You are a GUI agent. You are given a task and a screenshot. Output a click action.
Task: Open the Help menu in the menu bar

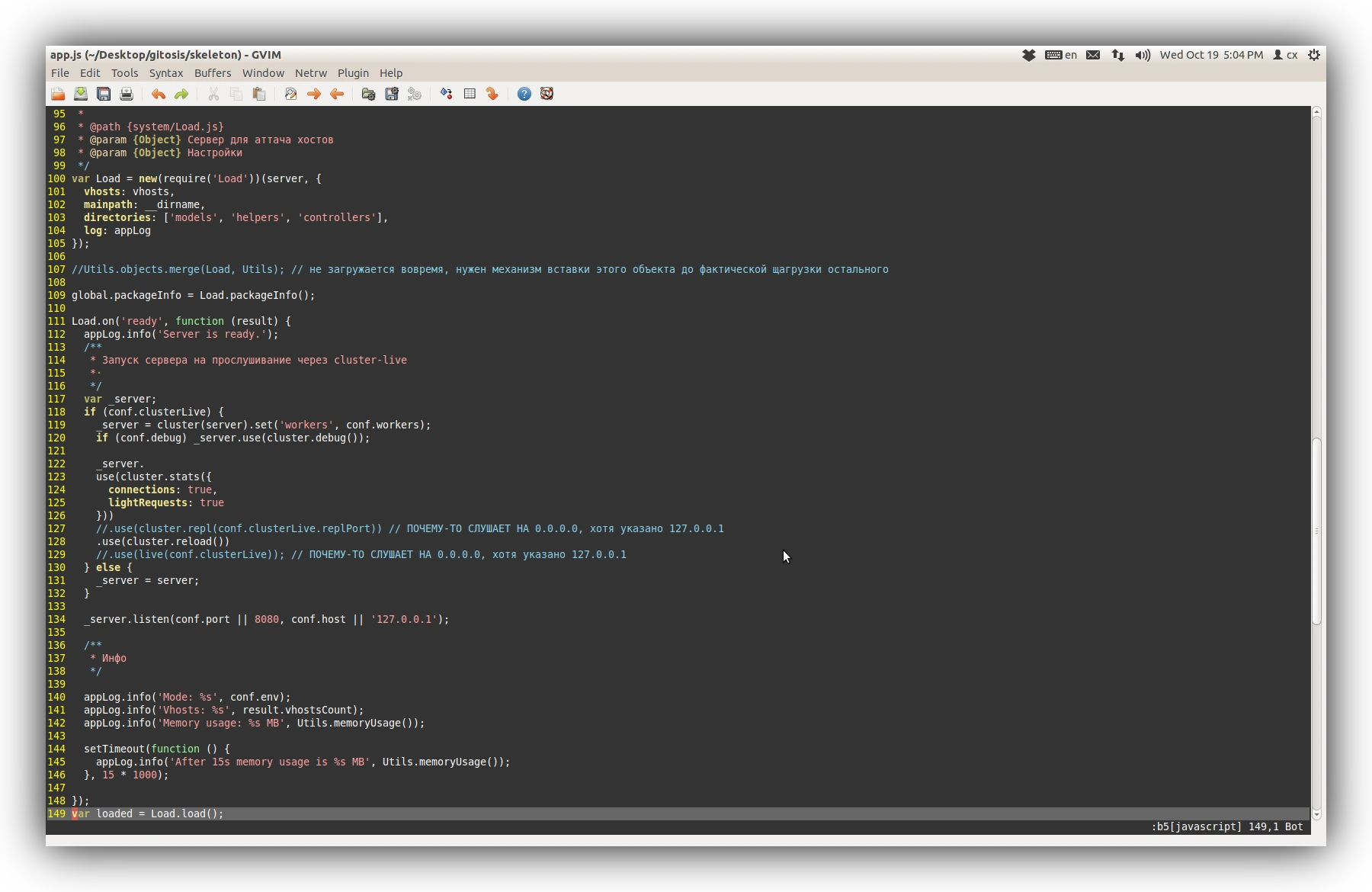[x=391, y=73]
